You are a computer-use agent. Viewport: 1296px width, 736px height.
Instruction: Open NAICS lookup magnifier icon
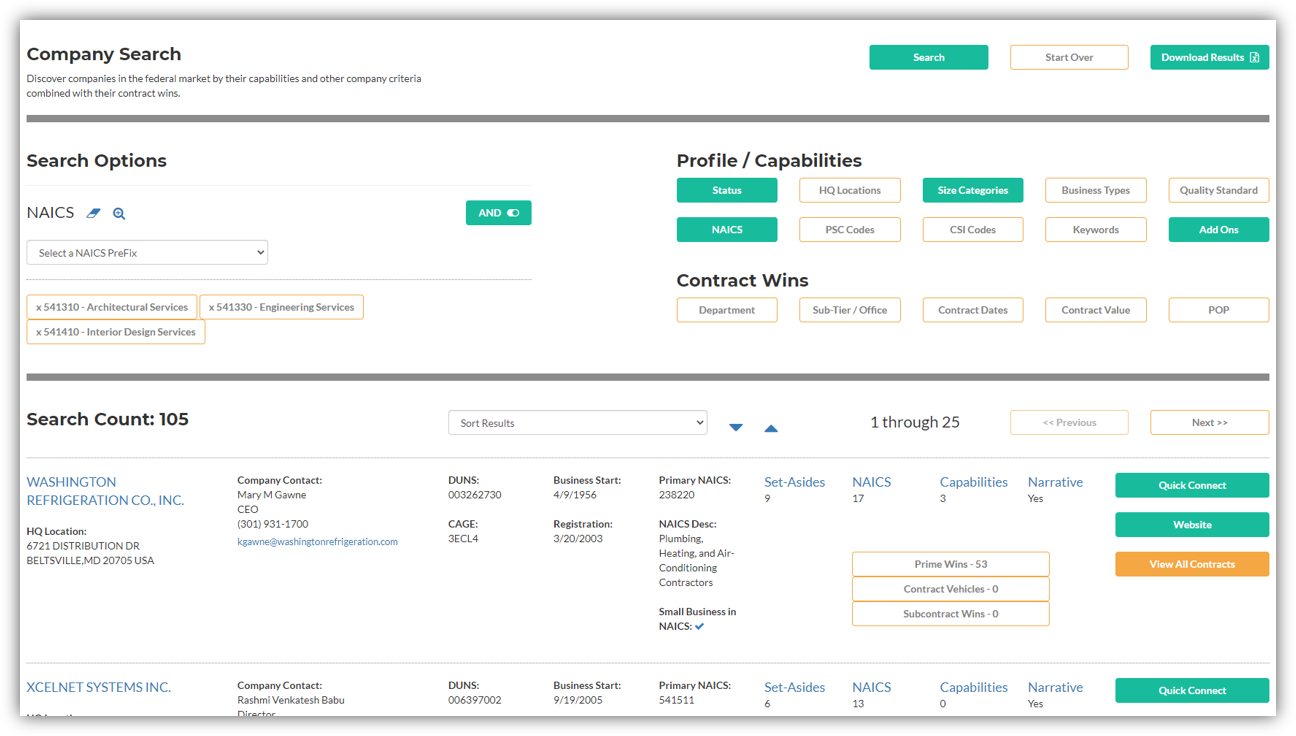tap(119, 213)
